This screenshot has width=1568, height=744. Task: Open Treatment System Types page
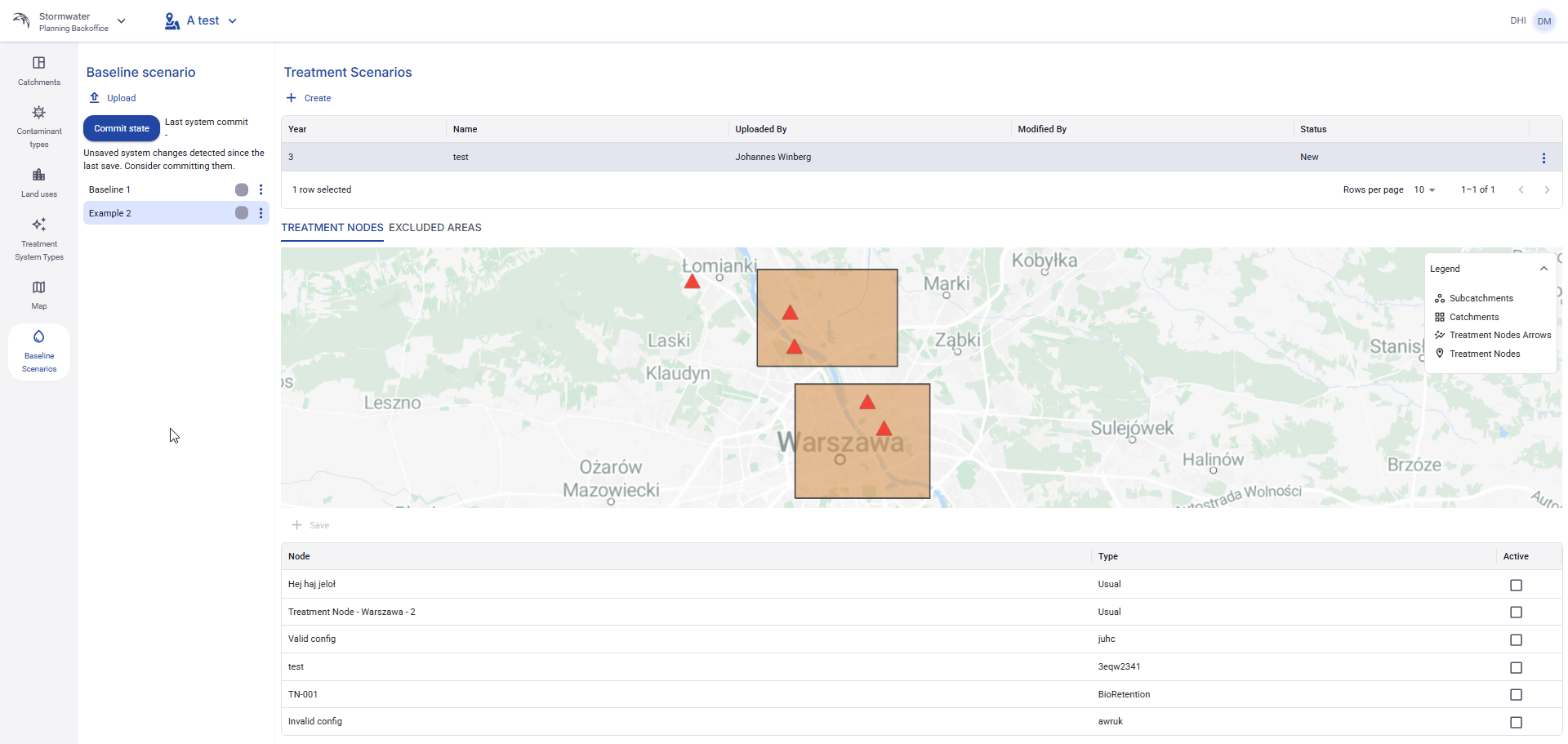[x=39, y=238]
